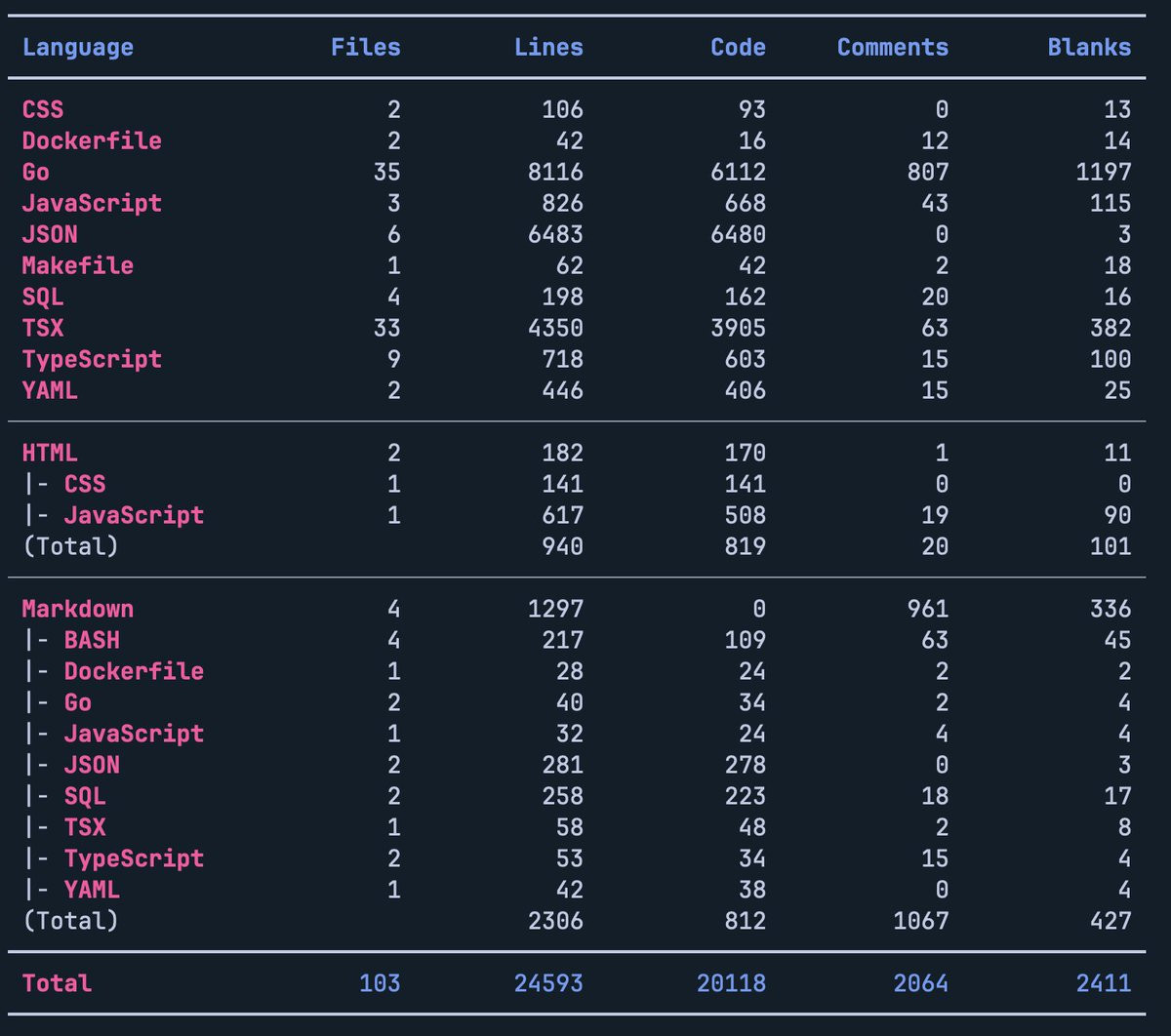Viewport: 1171px width, 1036px height.
Task: Click the SQL child entry under Markdown
Action: point(85,796)
